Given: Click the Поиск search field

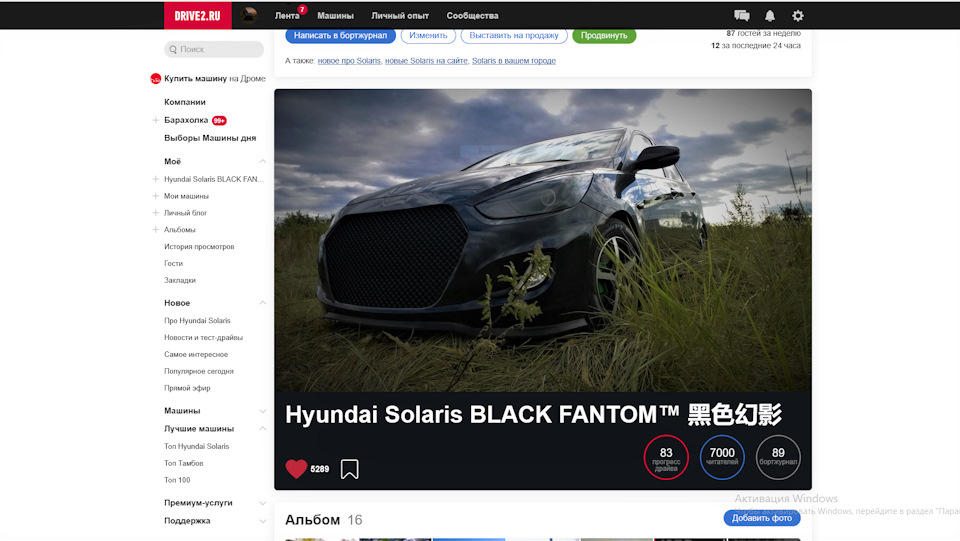Looking at the screenshot, I should click(x=214, y=50).
